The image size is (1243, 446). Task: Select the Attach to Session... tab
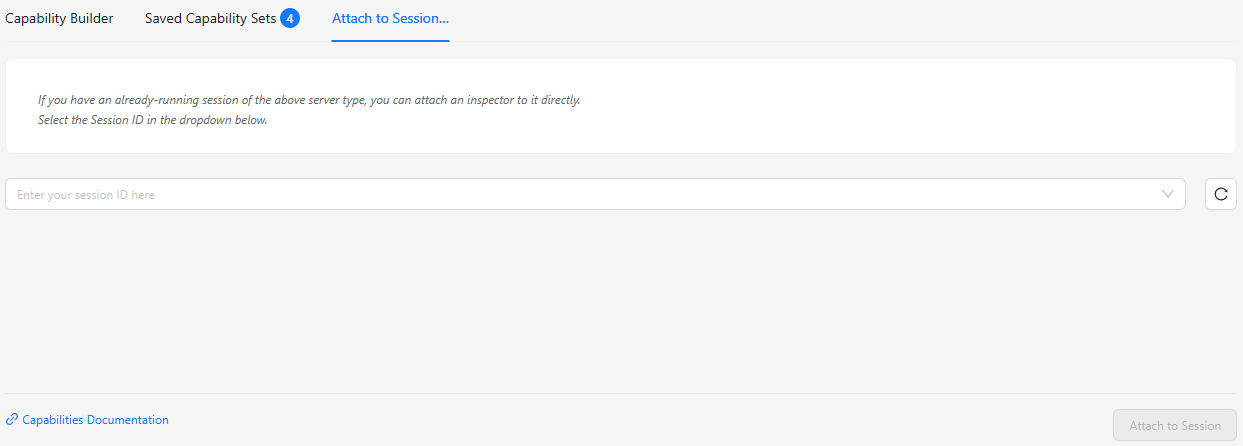tap(390, 18)
